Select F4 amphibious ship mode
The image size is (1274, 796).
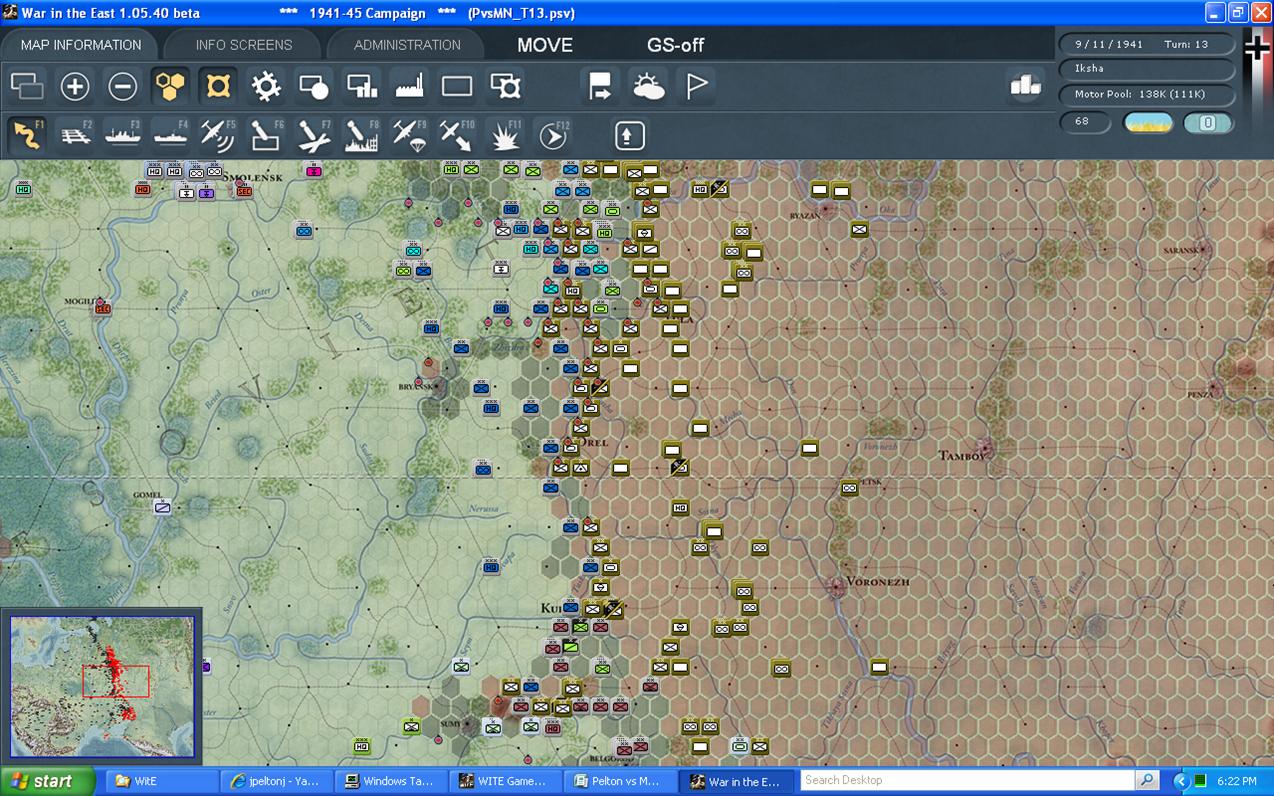tap(171, 135)
